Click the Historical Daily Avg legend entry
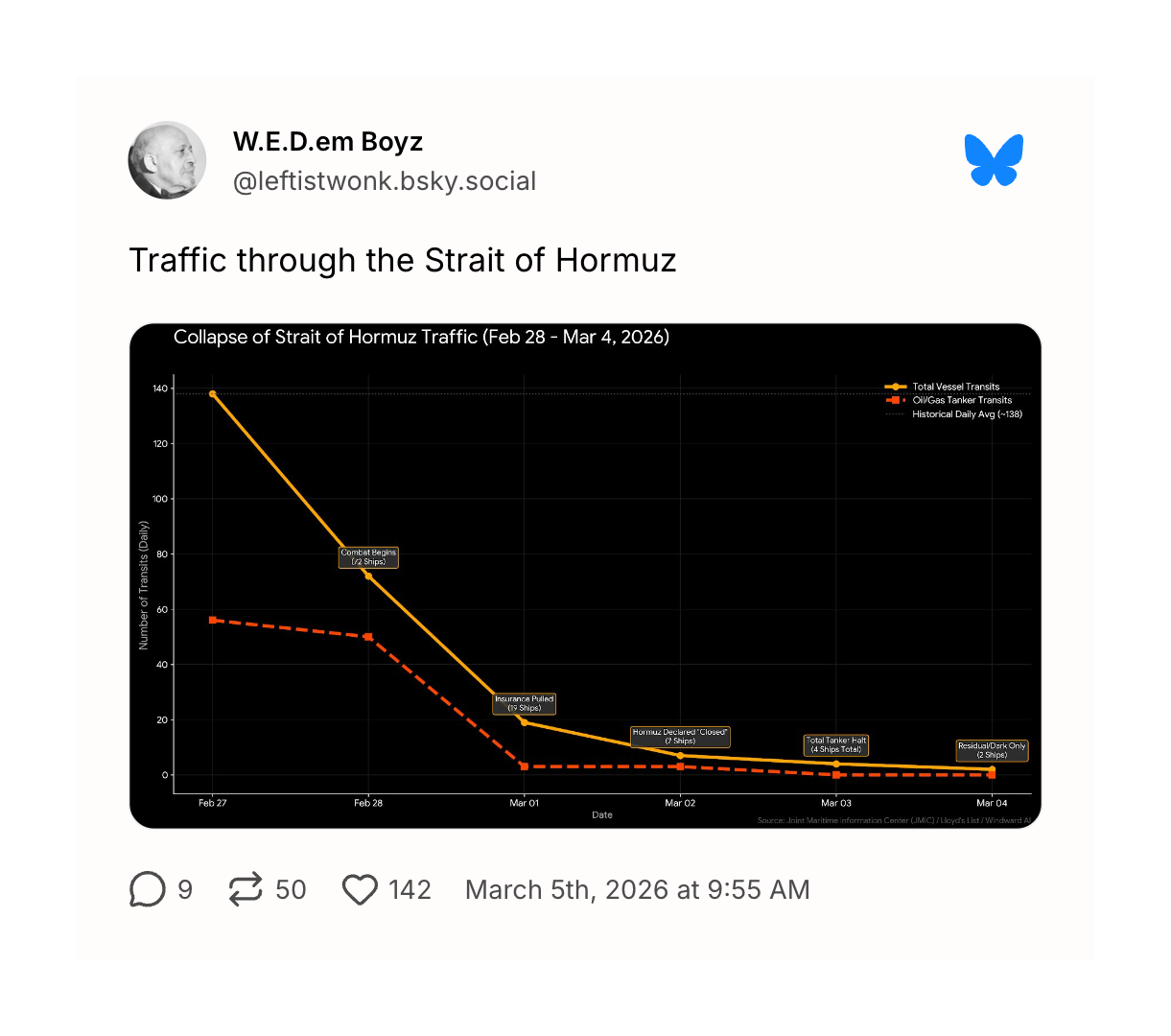Viewport: 1171px width, 1036px height. tap(967, 414)
